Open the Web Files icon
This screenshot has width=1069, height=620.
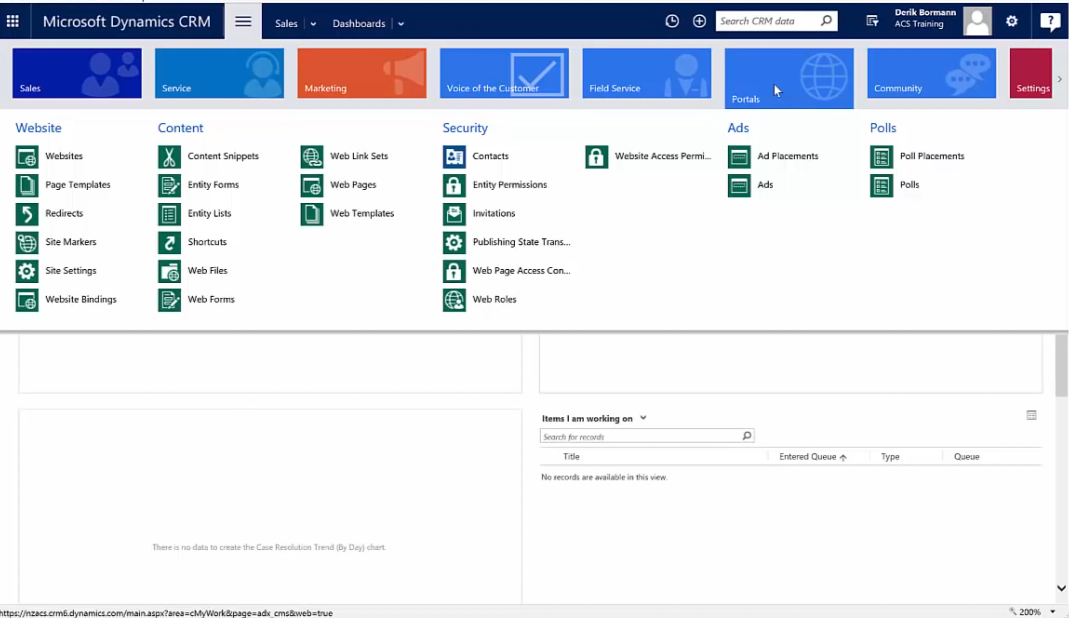click(169, 271)
